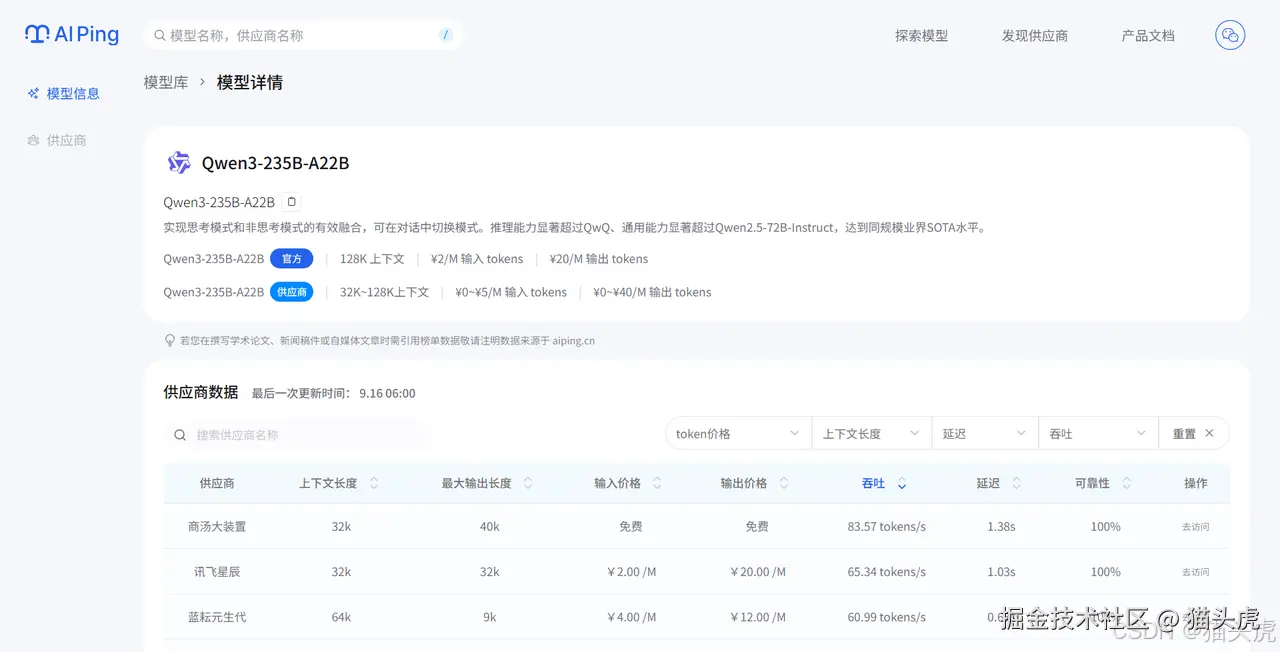Click the X icon beside 重置

point(1209,433)
